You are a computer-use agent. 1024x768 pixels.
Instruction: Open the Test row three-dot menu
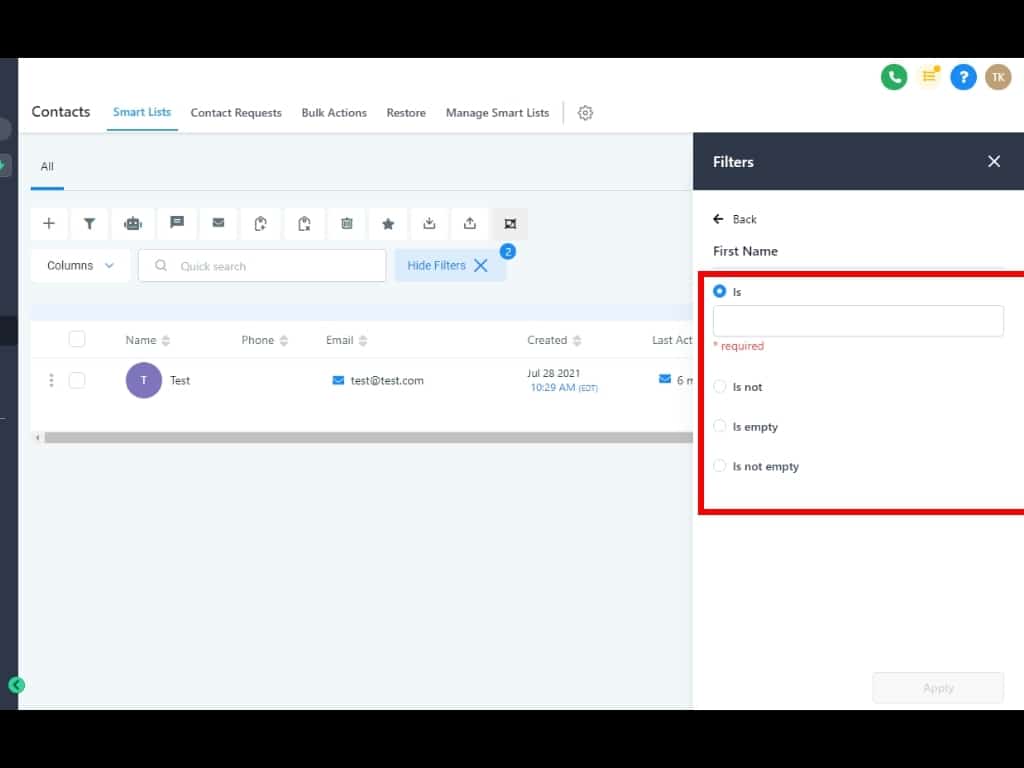tap(51, 380)
